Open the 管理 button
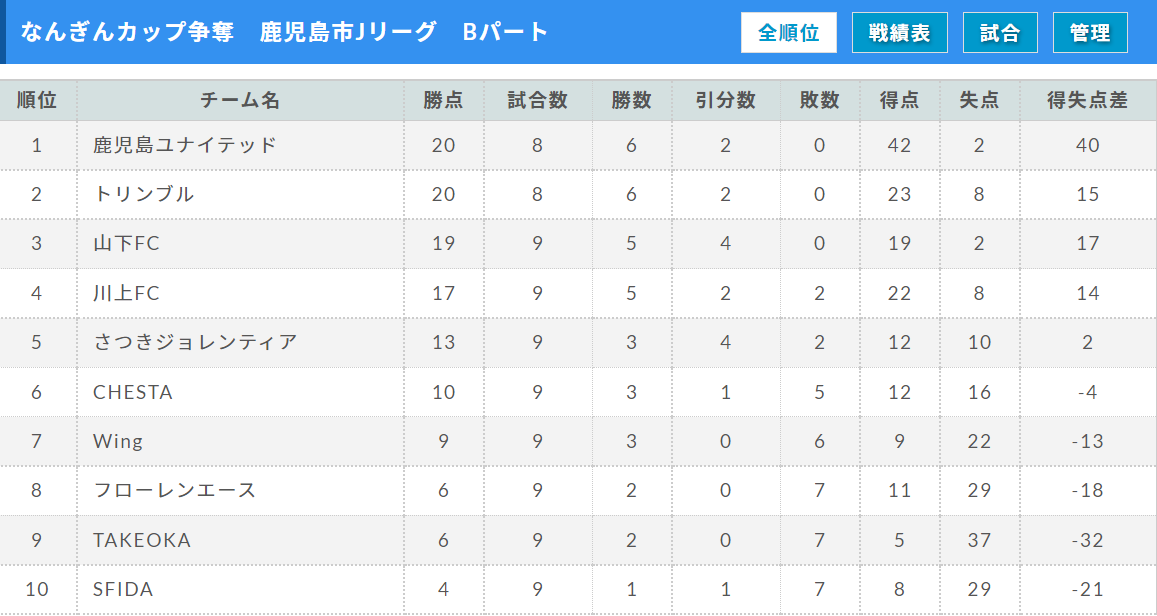 pyautogui.click(x=1090, y=32)
